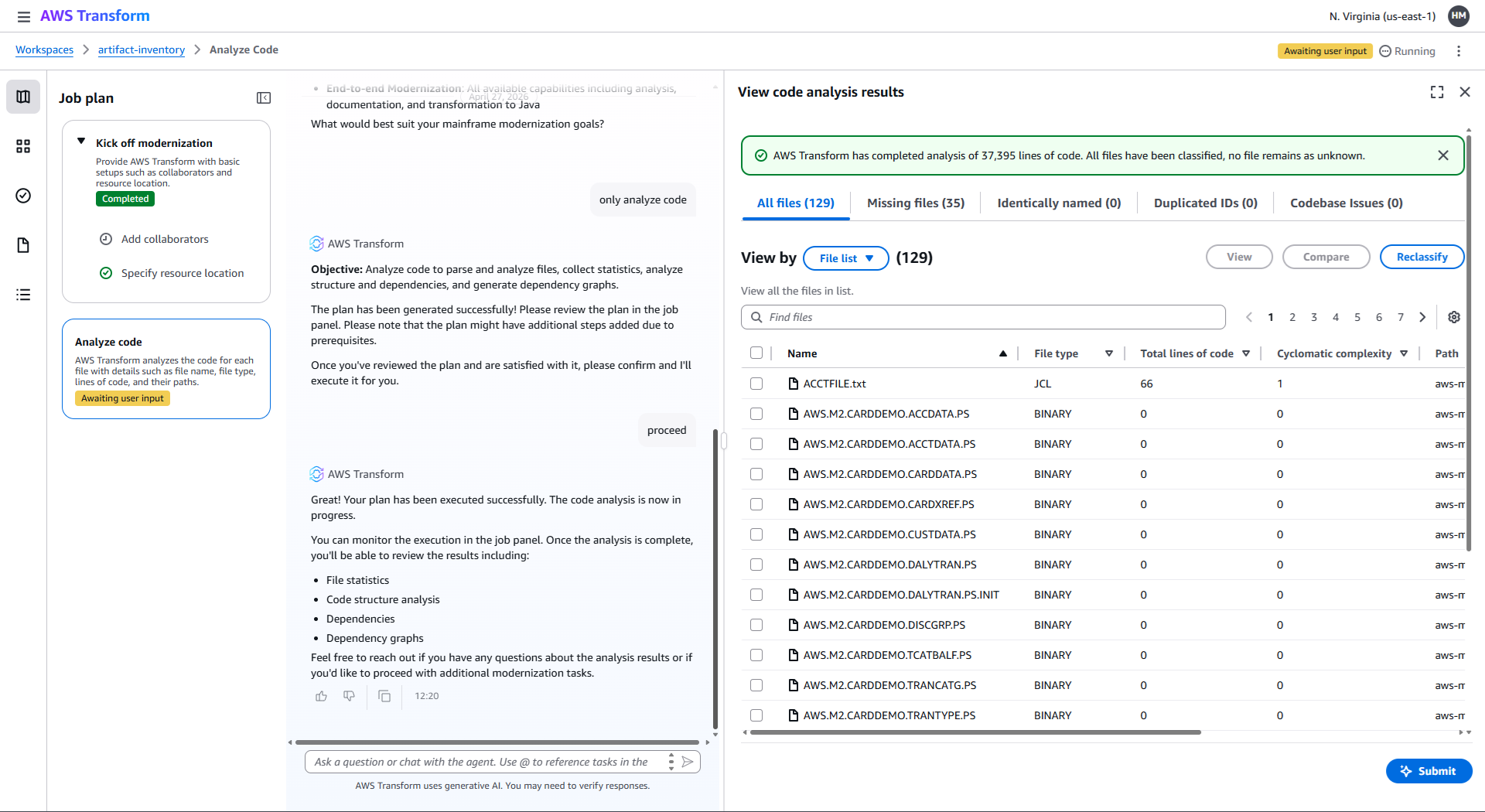Open artifact-inventory breadcrumb link
The width and height of the screenshot is (1485, 812).
click(x=142, y=49)
